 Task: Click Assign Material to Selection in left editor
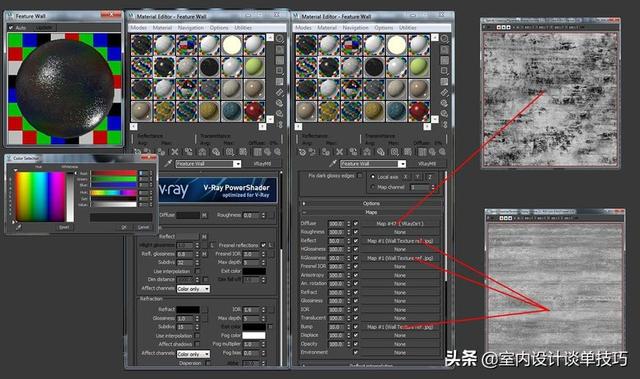[x=161, y=152]
